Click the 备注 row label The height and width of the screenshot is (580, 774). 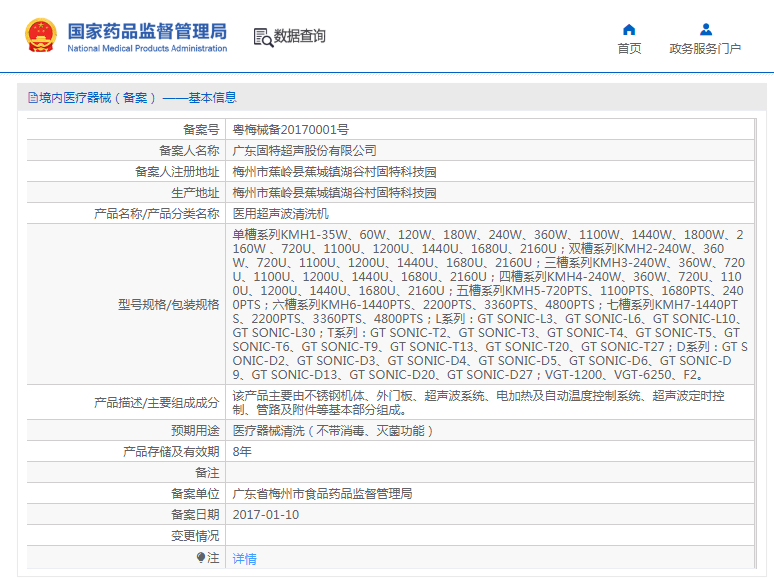207,473
